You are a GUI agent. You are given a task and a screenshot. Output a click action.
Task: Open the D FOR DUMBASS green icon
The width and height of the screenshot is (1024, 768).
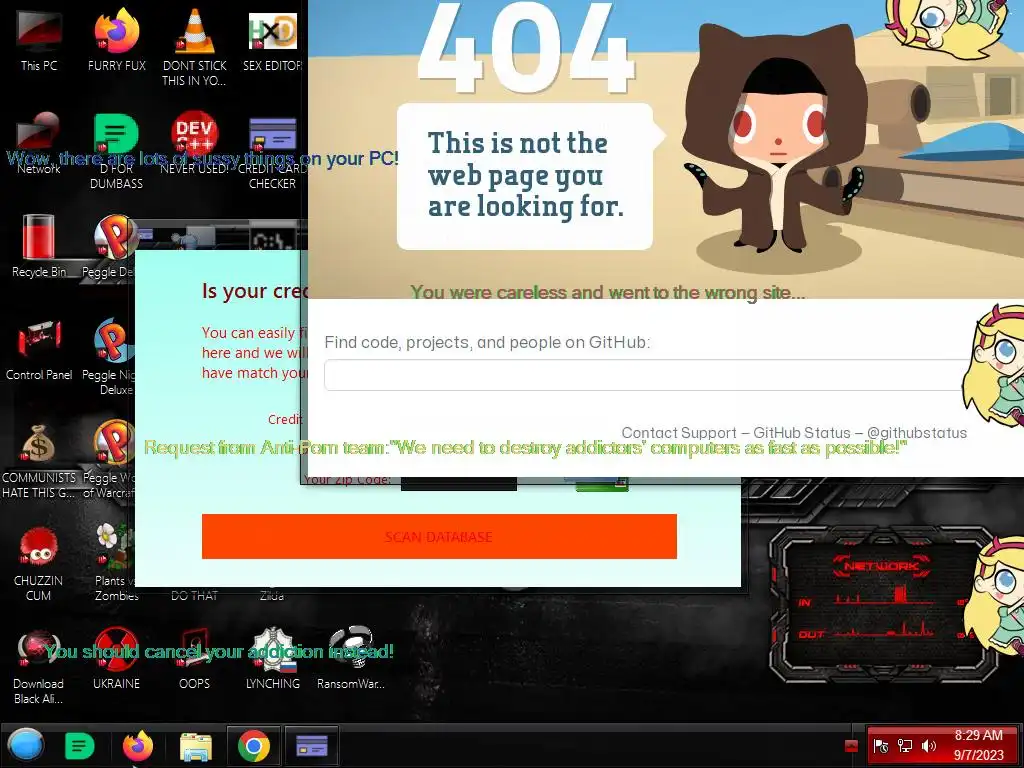(x=116, y=151)
